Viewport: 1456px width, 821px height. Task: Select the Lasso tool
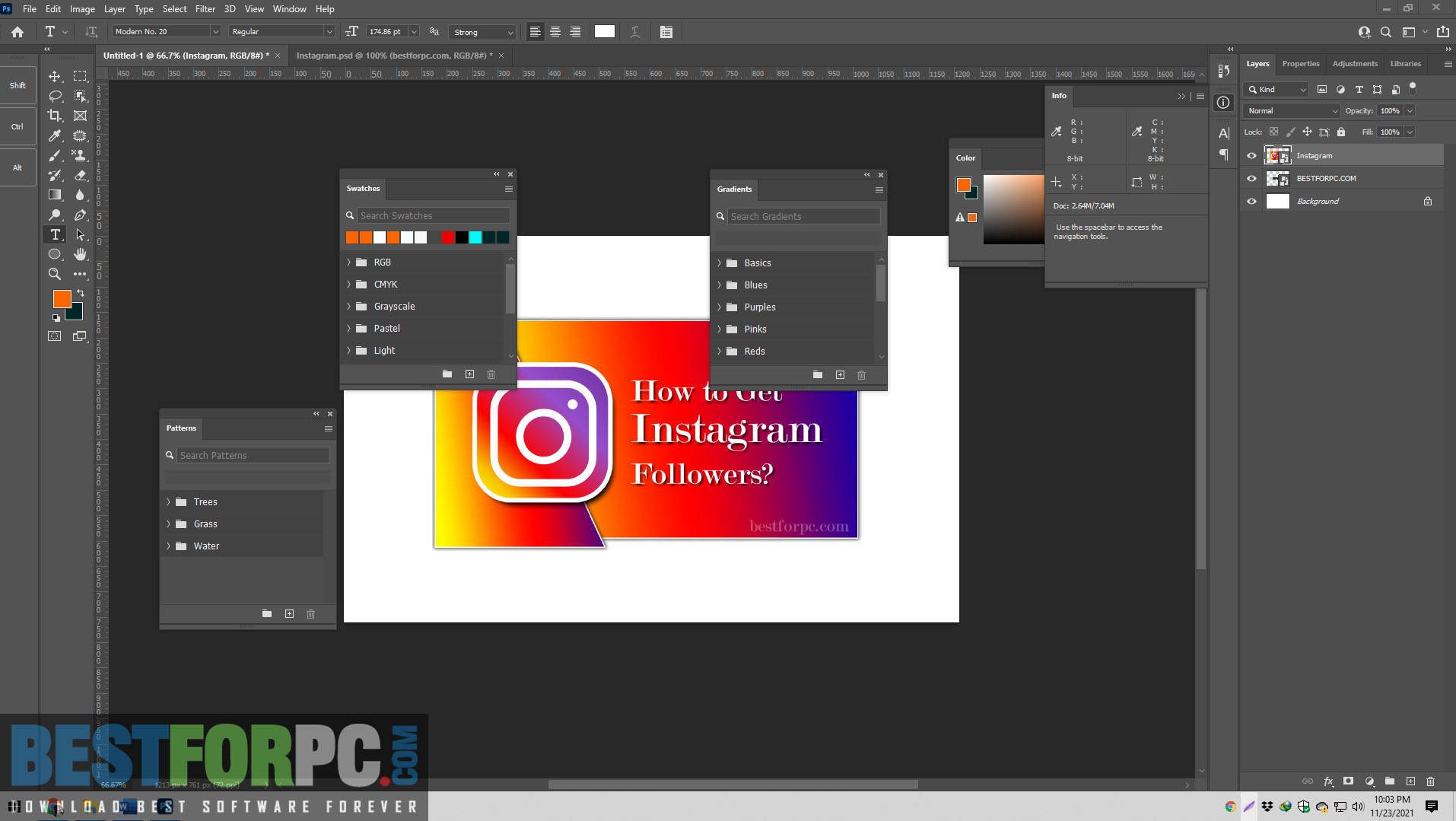[55, 96]
